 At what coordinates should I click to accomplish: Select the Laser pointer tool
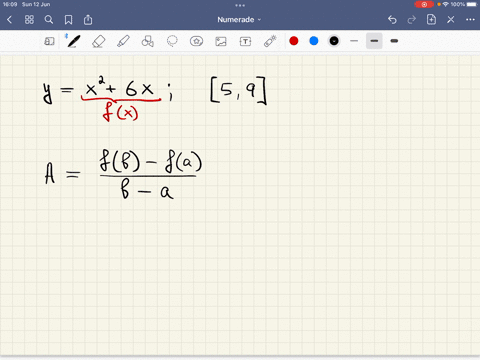click(x=270, y=41)
